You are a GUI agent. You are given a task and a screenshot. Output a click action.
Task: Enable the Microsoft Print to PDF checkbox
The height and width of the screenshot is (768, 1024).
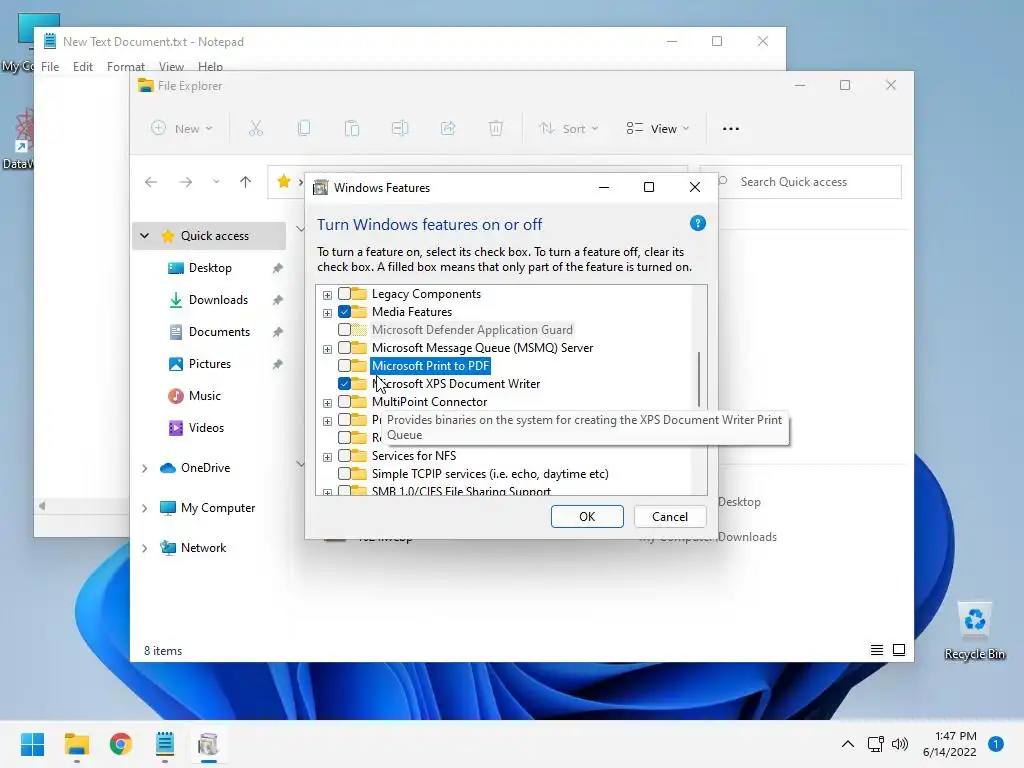(x=344, y=366)
